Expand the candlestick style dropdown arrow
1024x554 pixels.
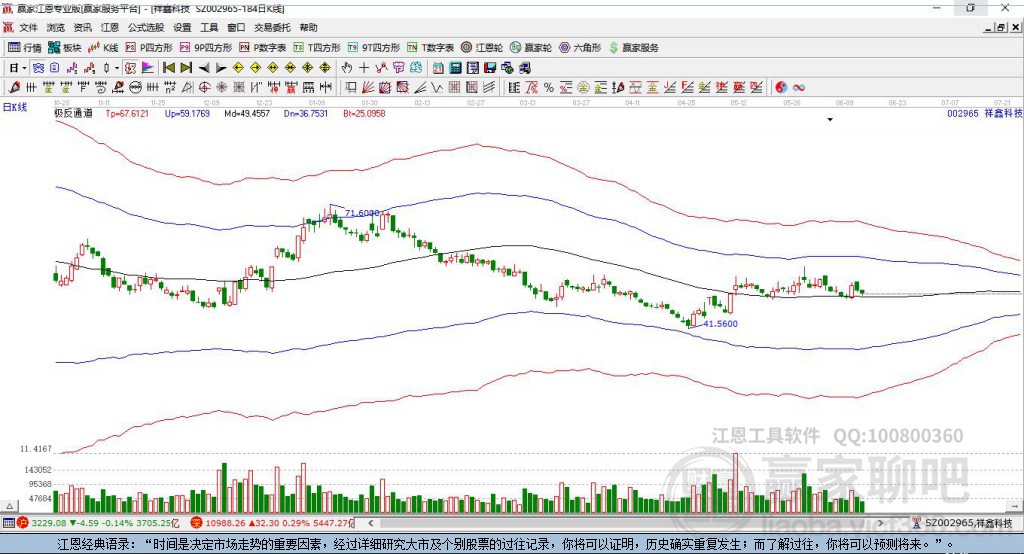(x=117, y=68)
